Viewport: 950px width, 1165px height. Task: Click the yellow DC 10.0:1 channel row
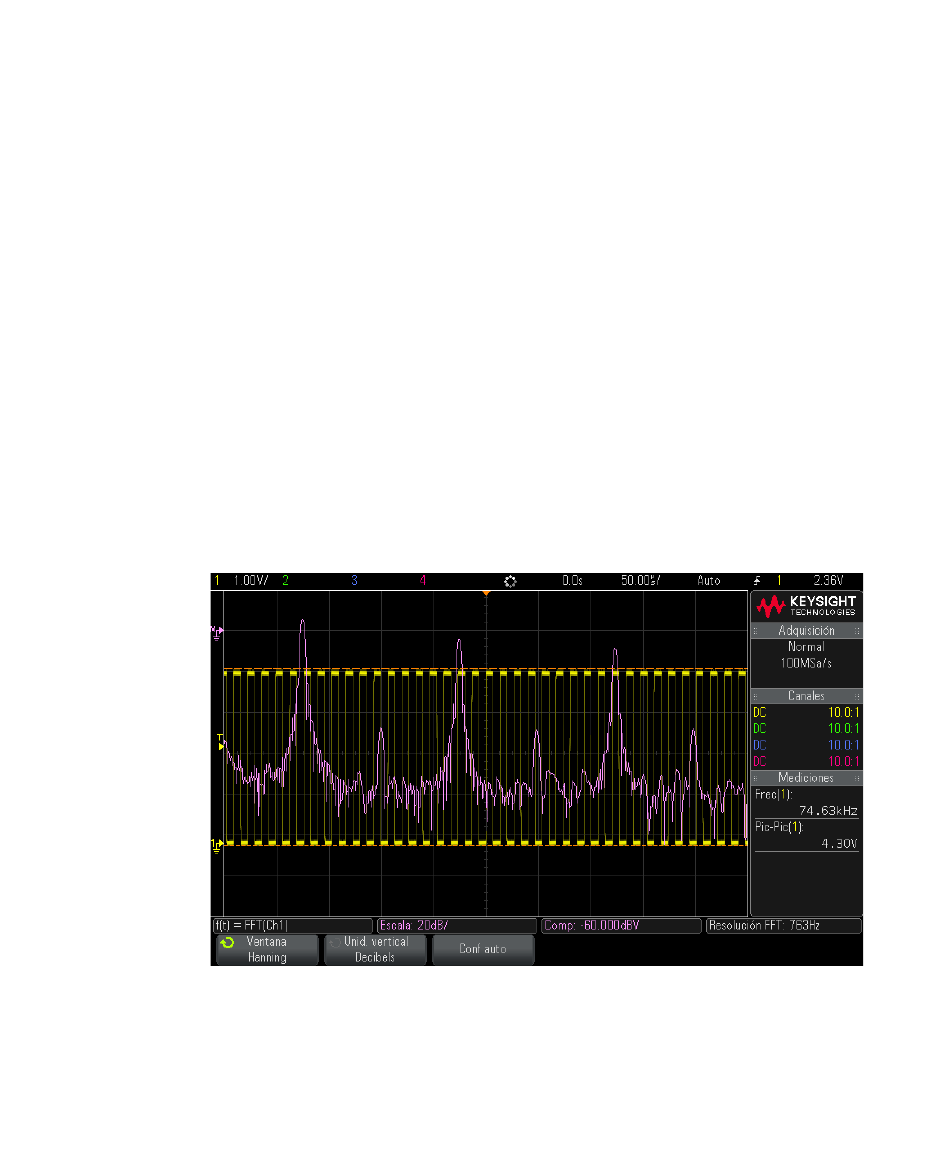coord(806,713)
